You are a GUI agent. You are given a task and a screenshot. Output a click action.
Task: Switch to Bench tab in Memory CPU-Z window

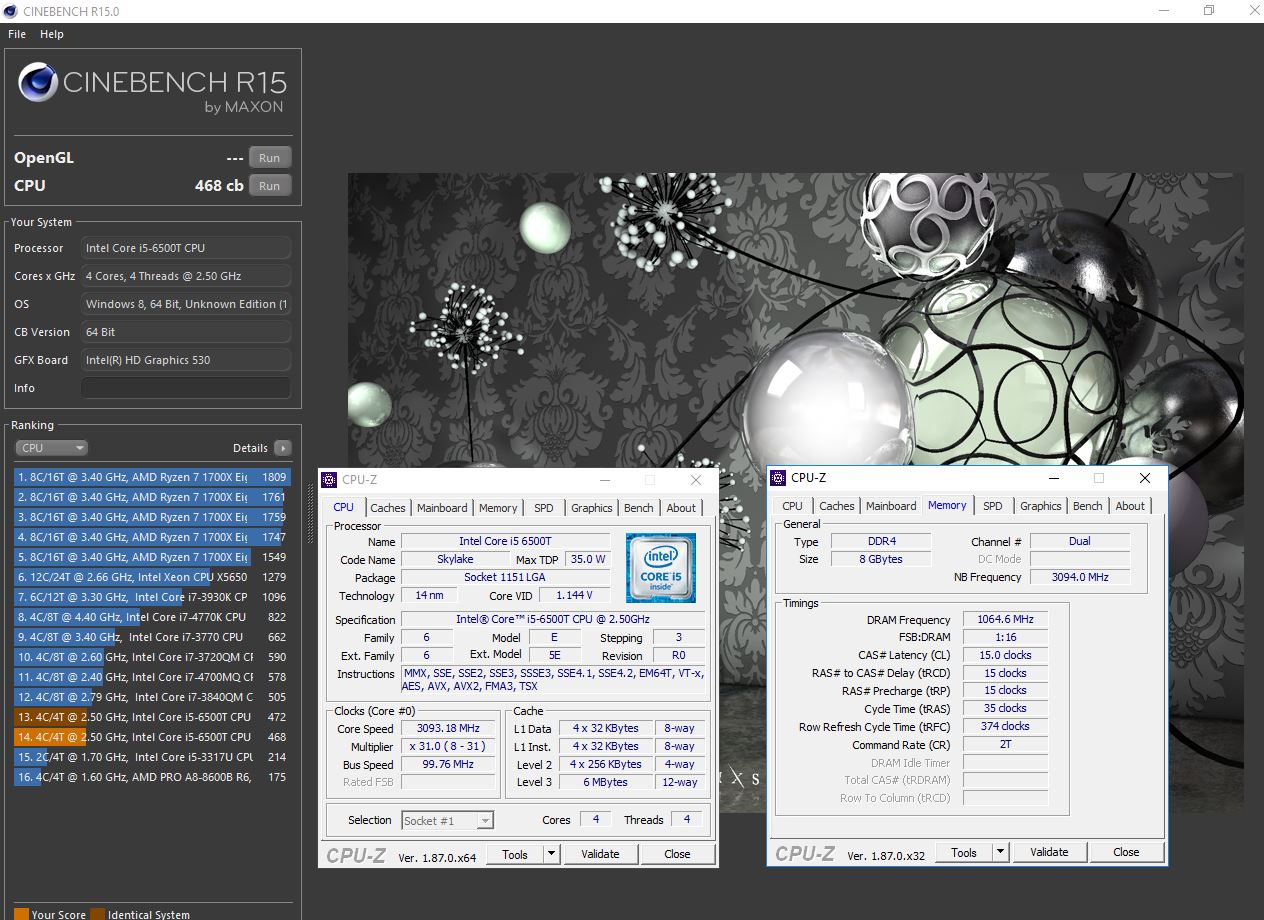click(x=1088, y=506)
